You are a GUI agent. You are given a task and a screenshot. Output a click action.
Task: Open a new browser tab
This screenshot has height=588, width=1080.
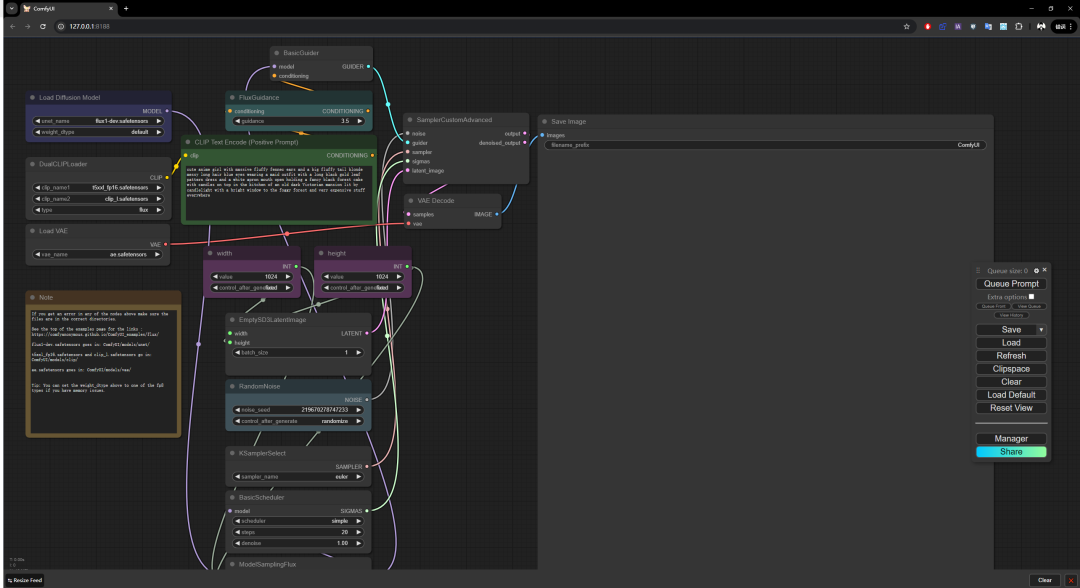(x=126, y=8)
